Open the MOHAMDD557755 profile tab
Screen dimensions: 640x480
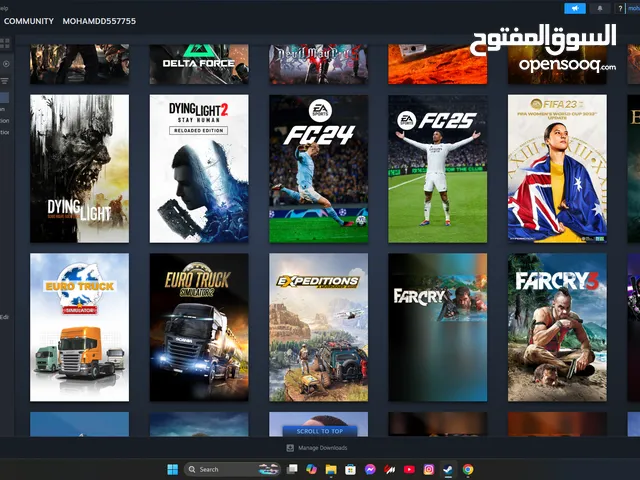tap(99, 21)
